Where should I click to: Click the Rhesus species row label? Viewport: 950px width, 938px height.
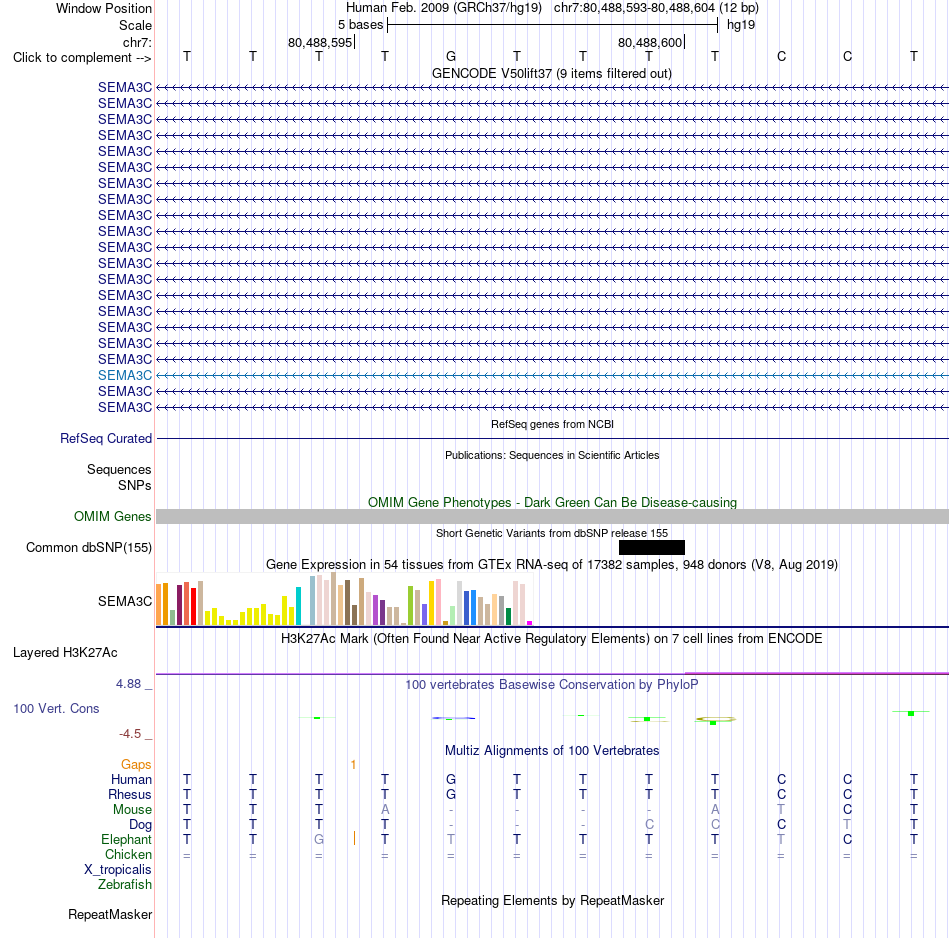(130, 794)
